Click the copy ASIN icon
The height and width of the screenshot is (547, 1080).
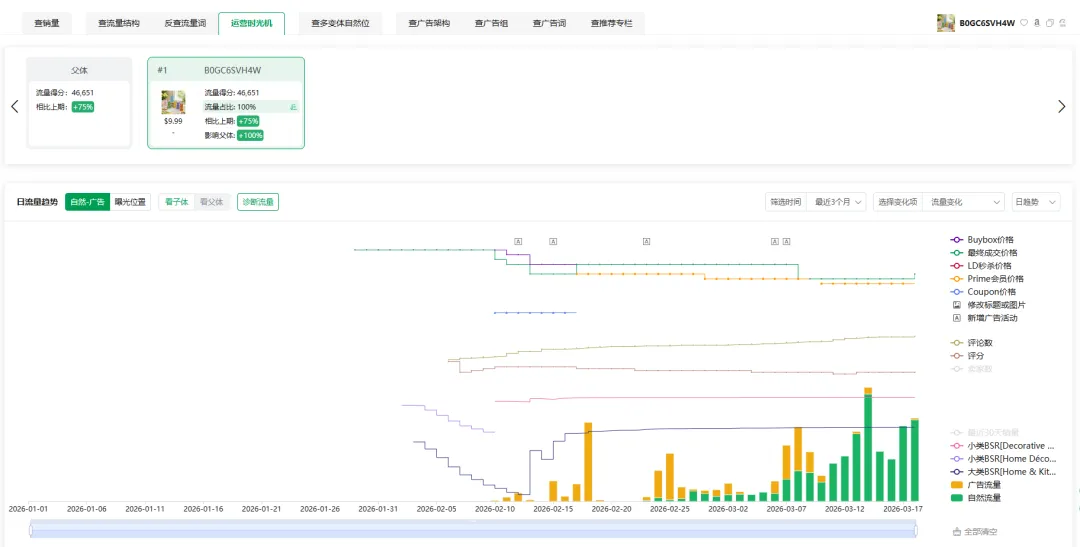tap(1050, 23)
